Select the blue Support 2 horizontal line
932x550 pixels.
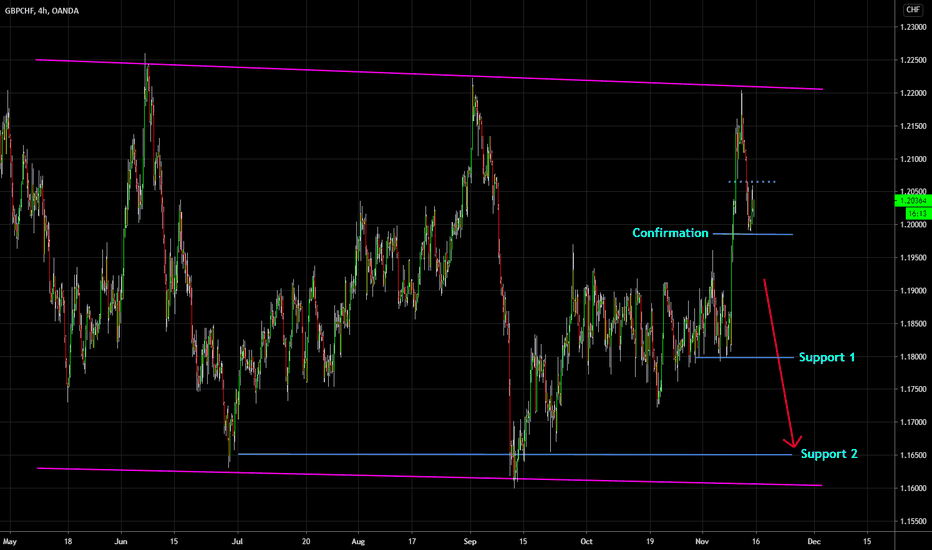pyautogui.click(x=515, y=454)
